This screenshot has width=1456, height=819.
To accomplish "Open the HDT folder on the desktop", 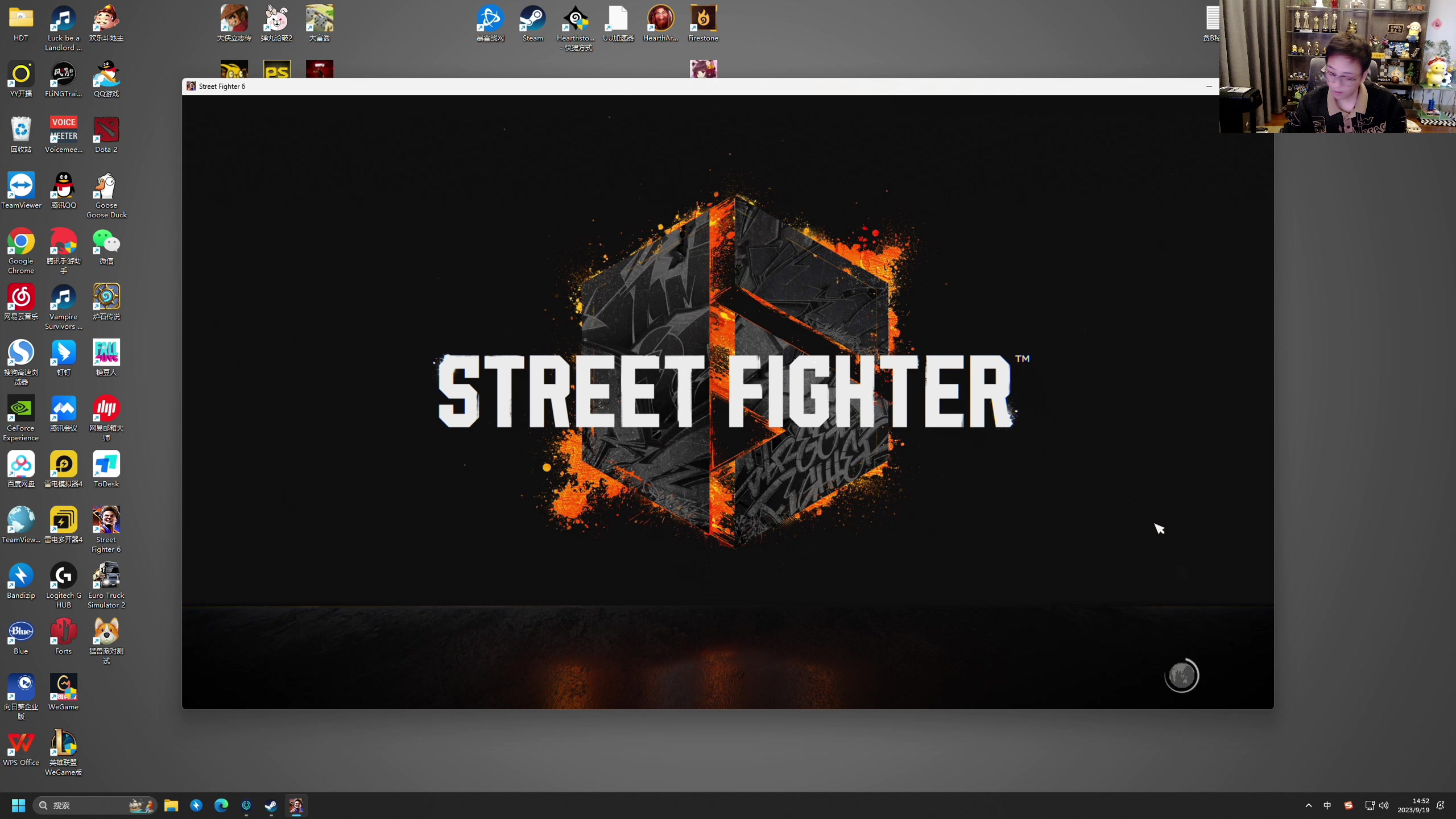I will coord(21,24).
